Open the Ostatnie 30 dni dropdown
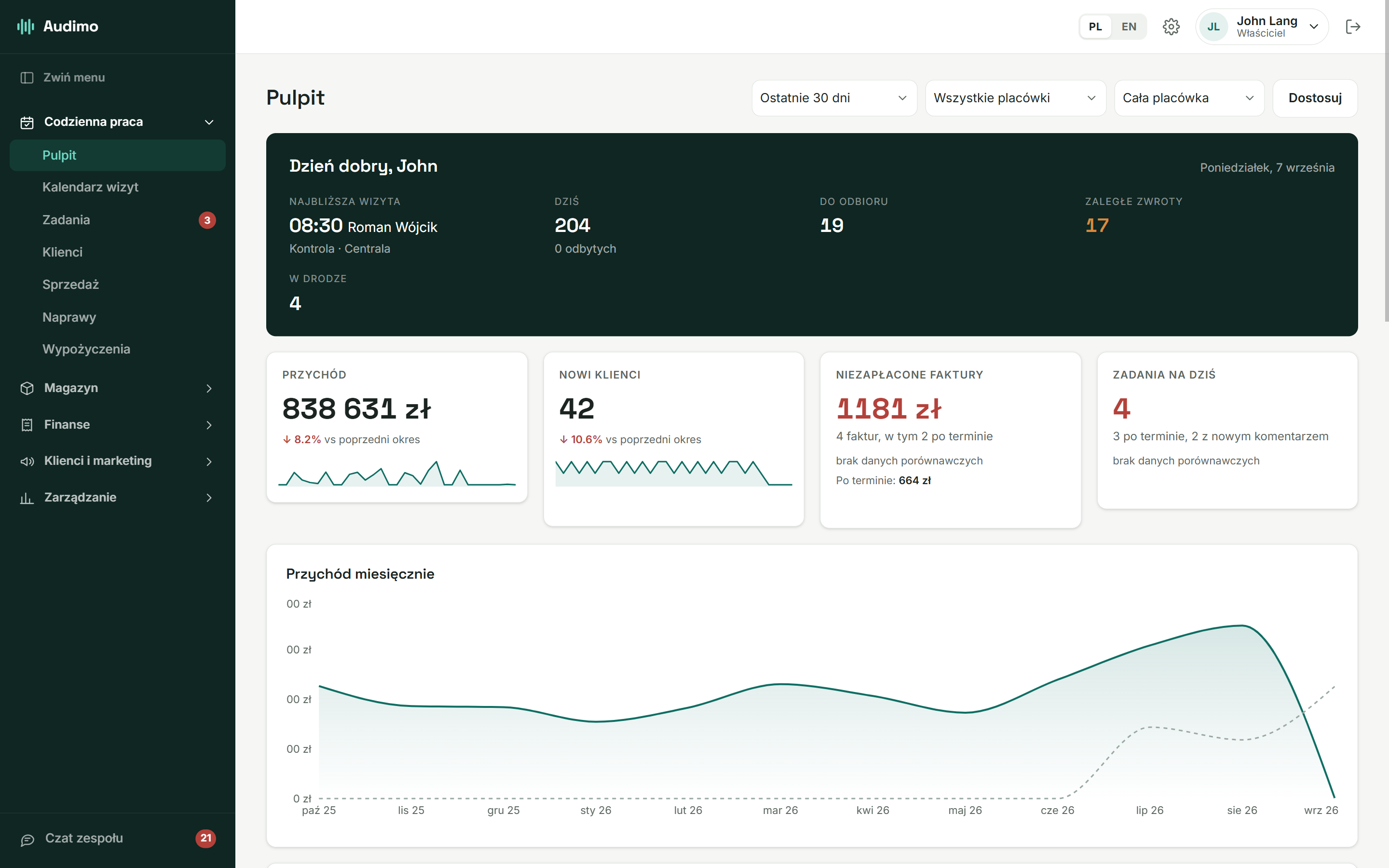The width and height of the screenshot is (1389, 868). [x=834, y=98]
